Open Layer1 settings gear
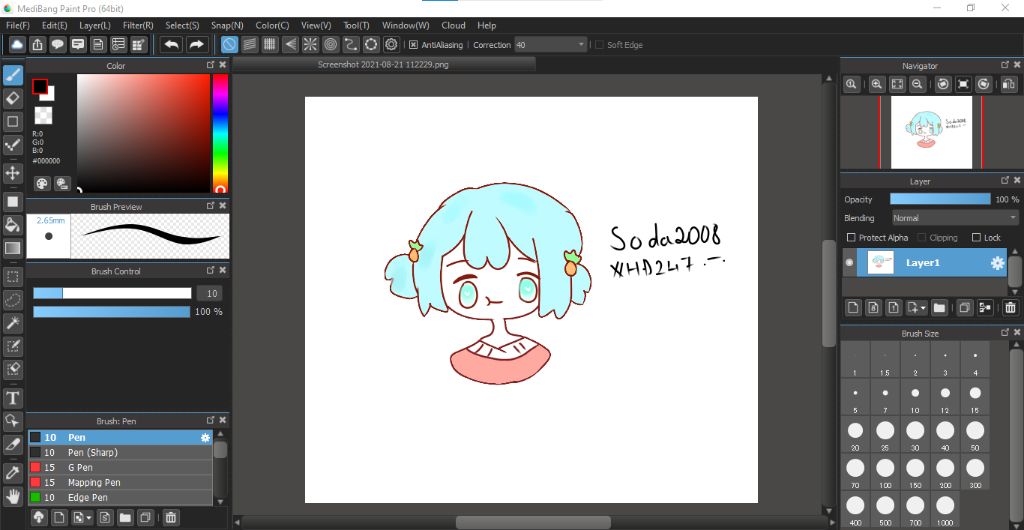1024x530 pixels. pyautogui.click(x=997, y=263)
